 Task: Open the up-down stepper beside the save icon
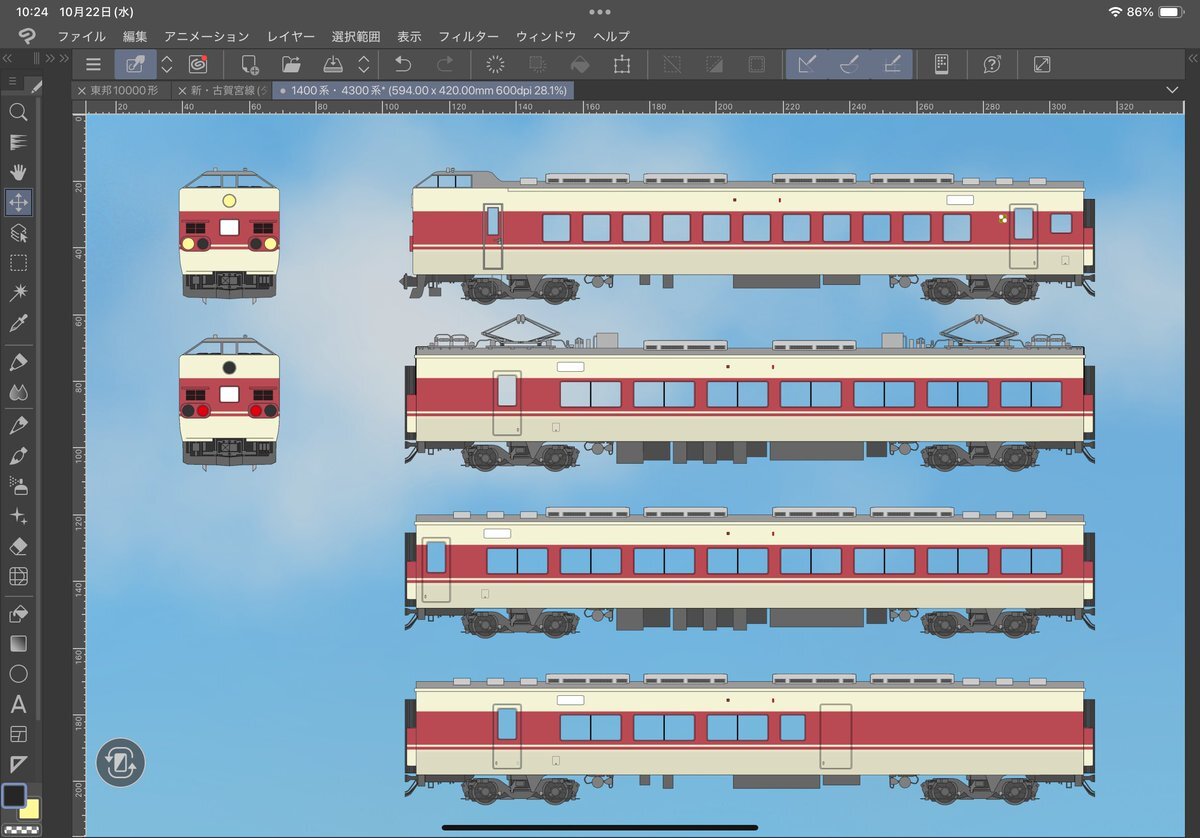(x=364, y=65)
